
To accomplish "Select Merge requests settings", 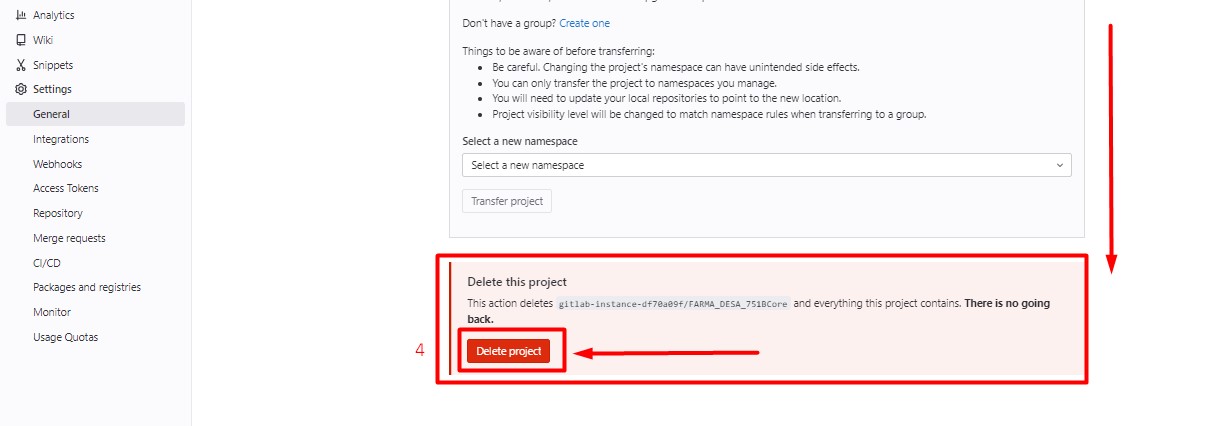I will click(x=69, y=238).
